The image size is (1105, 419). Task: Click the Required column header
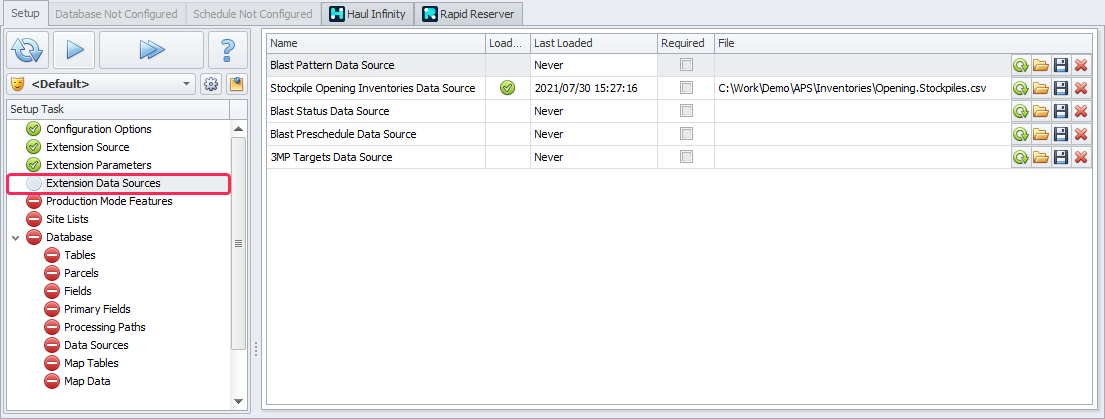coord(686,43)
